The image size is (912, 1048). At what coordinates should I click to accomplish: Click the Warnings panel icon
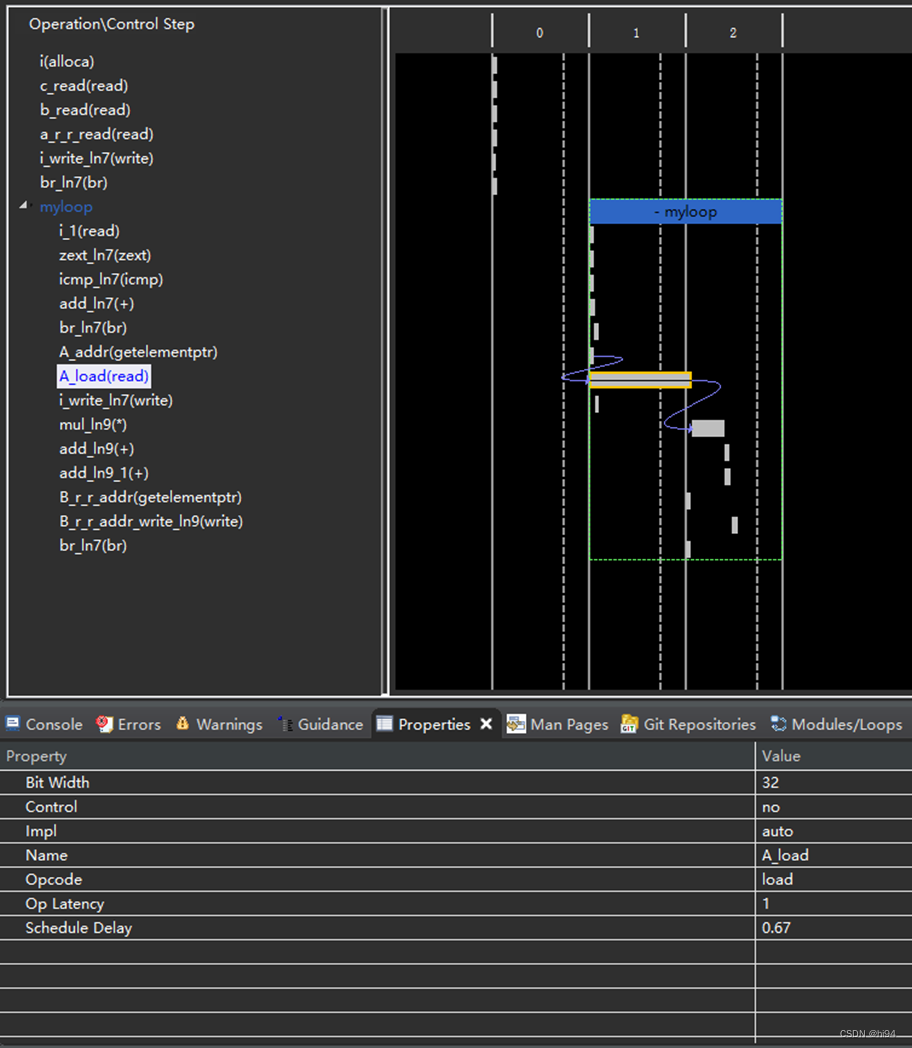click(184, 724)
